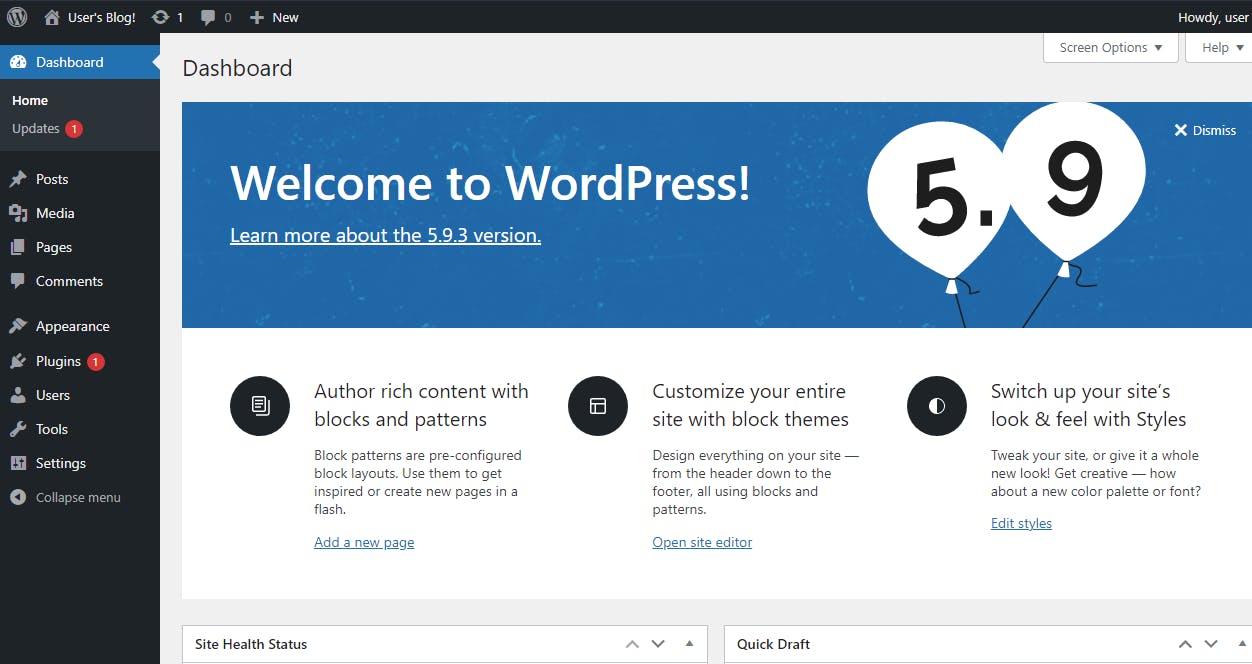The width and height of the screenshot is (1252, 664).
Task: Click the Plugins plug icon
Action: click(18, 361)
